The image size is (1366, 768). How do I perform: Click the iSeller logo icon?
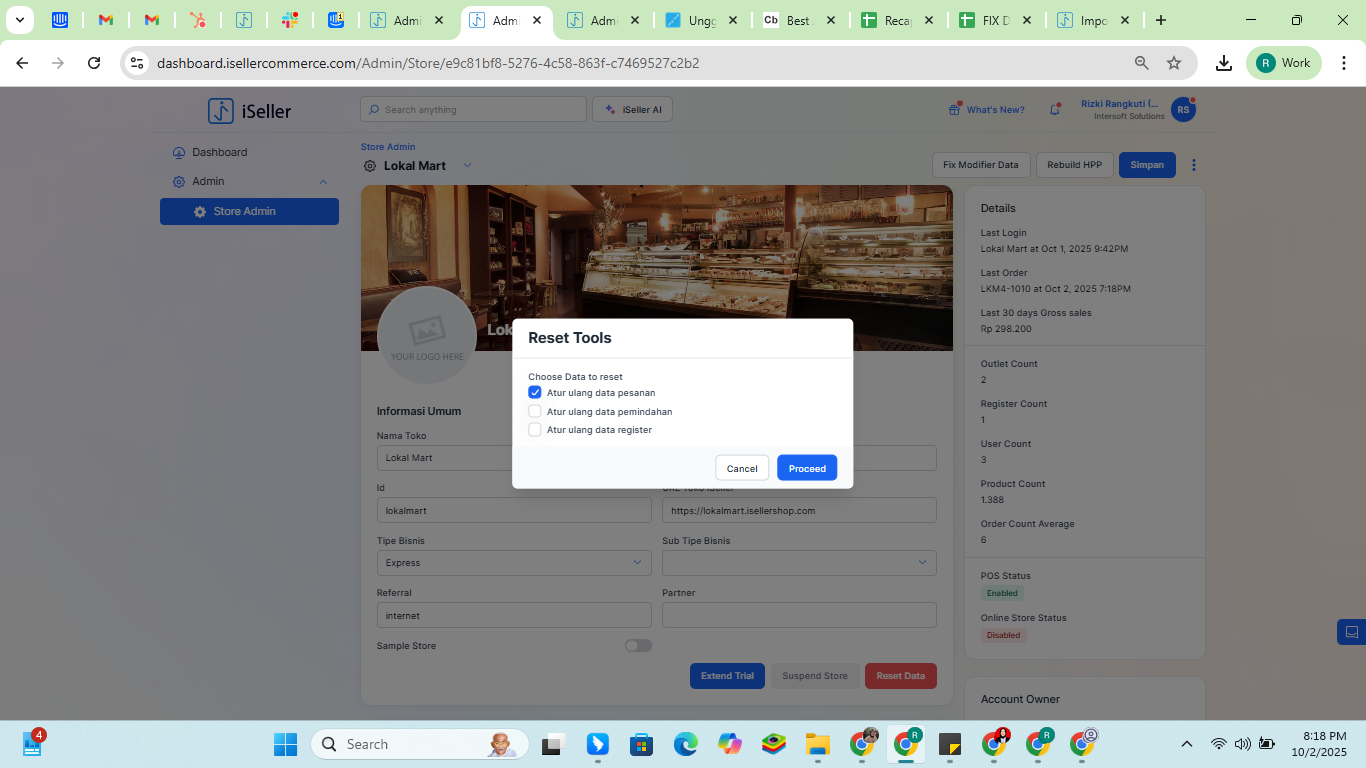(221, 111)
